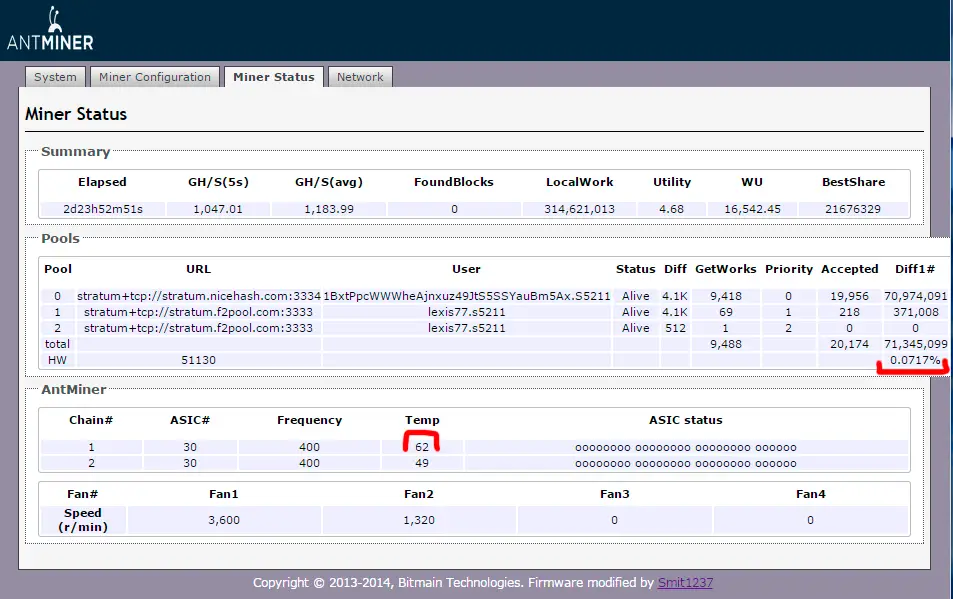Click the ASIC# value 30 for chain 2
The width and height of the screenshot is (953, 599).
190,463
